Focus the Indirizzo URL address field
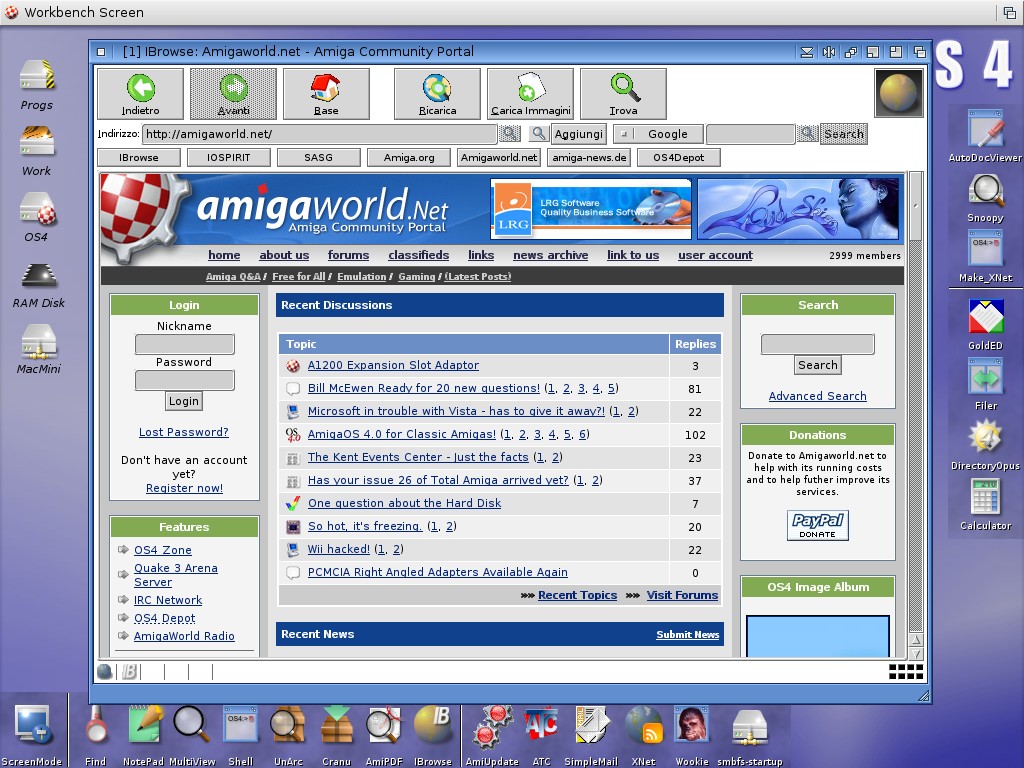 [x=319, y=134]
